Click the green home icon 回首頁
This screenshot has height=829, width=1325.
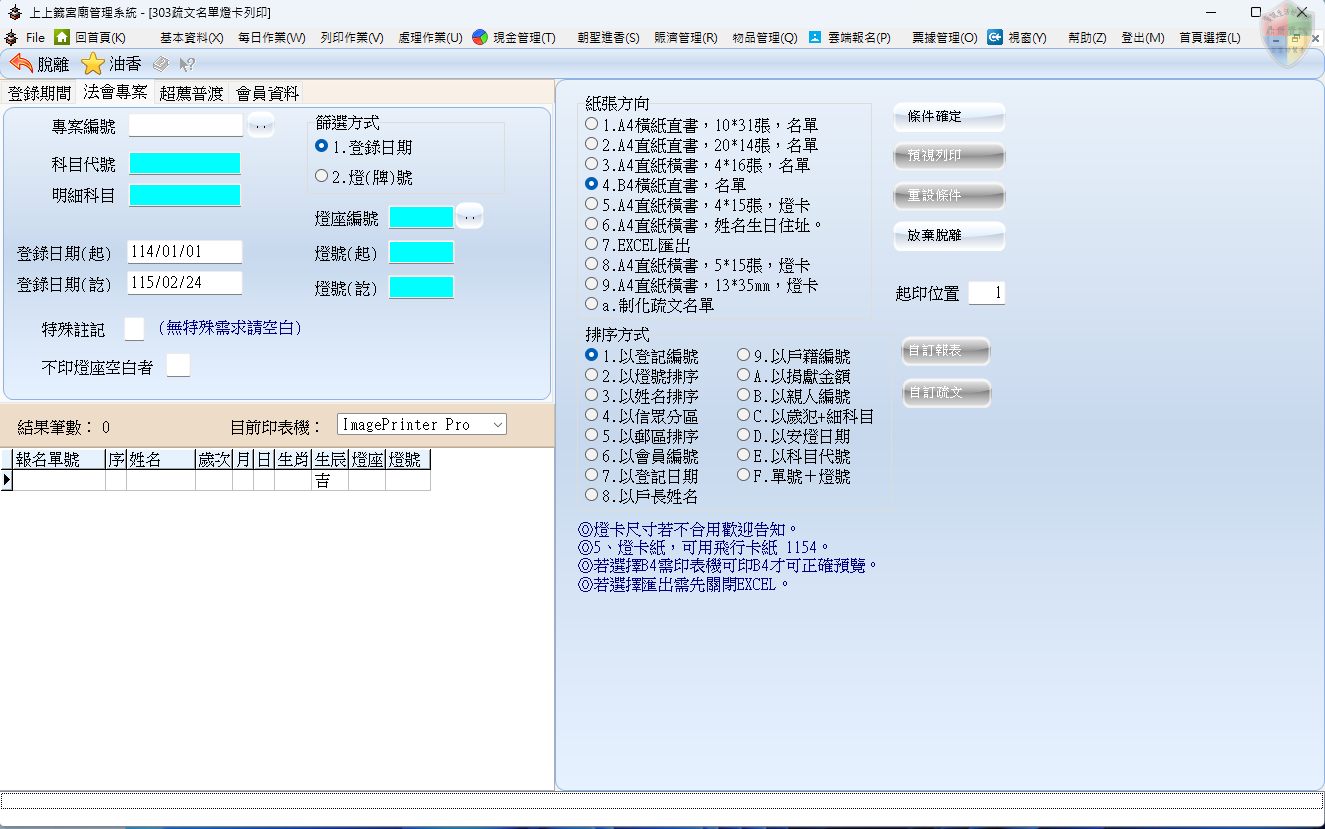[62, 37]
